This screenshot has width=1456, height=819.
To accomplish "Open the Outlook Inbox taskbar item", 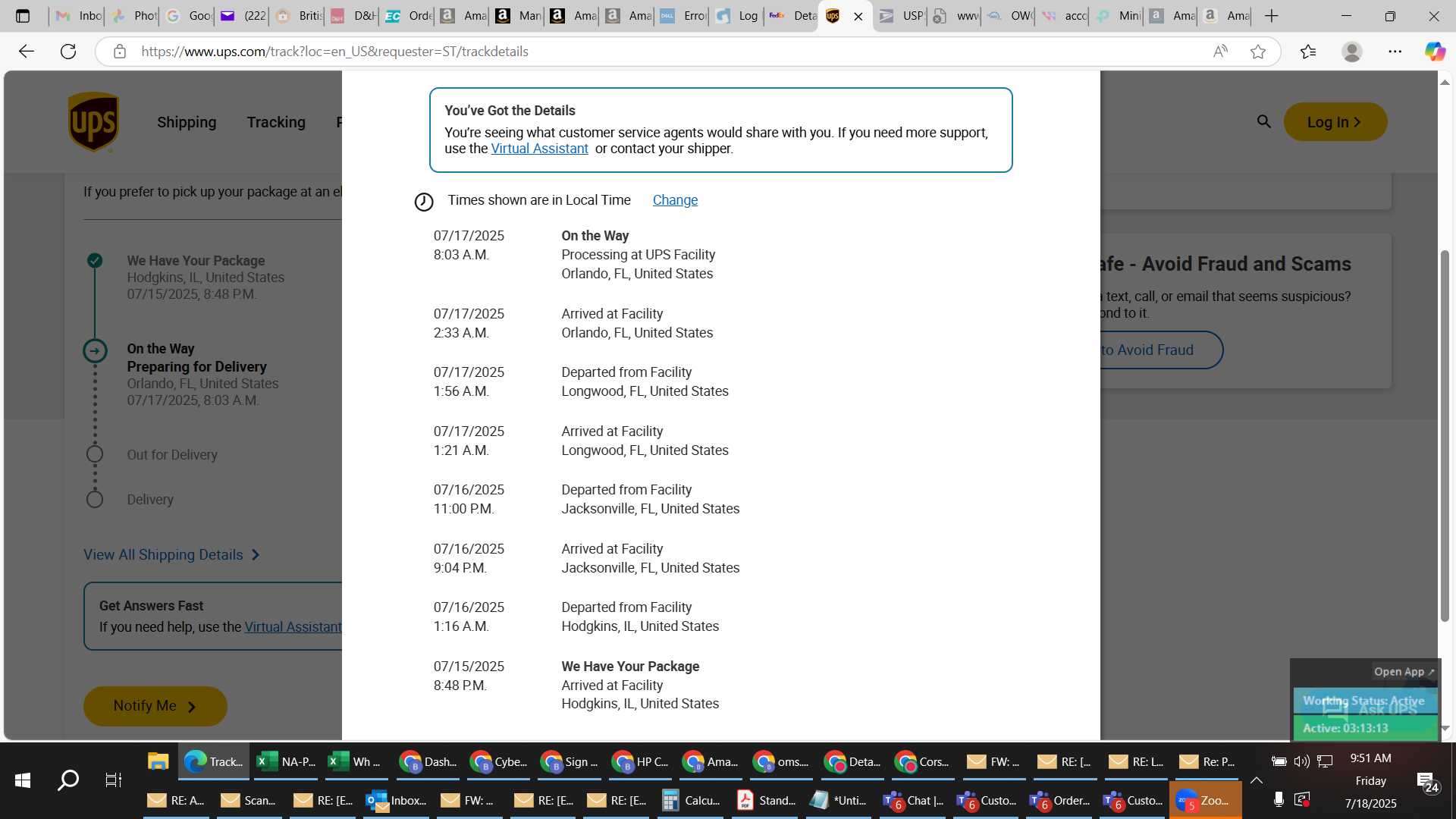I will click(x=397, y=800).
